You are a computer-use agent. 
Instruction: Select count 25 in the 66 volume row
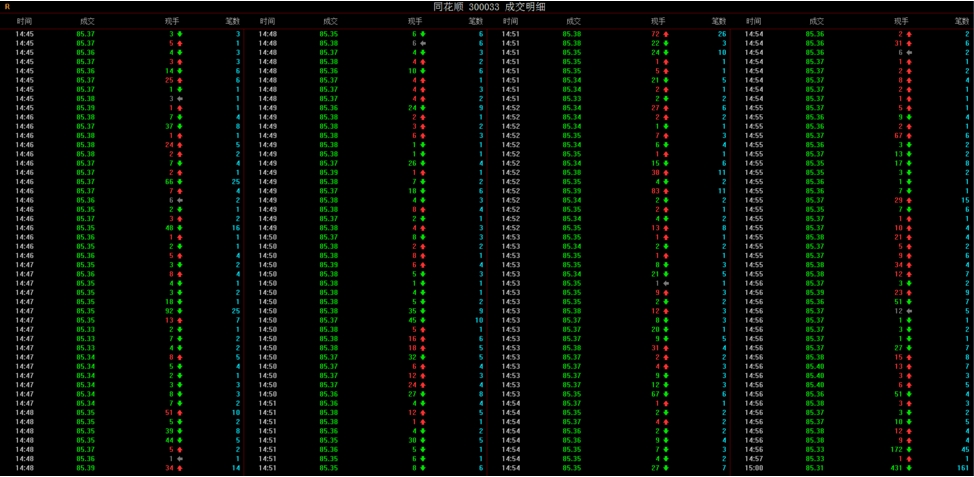click(x=235, y=182)
